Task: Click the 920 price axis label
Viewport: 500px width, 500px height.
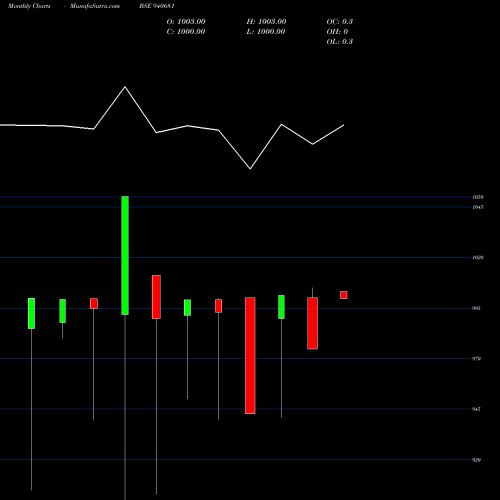Action: point(476,460)
